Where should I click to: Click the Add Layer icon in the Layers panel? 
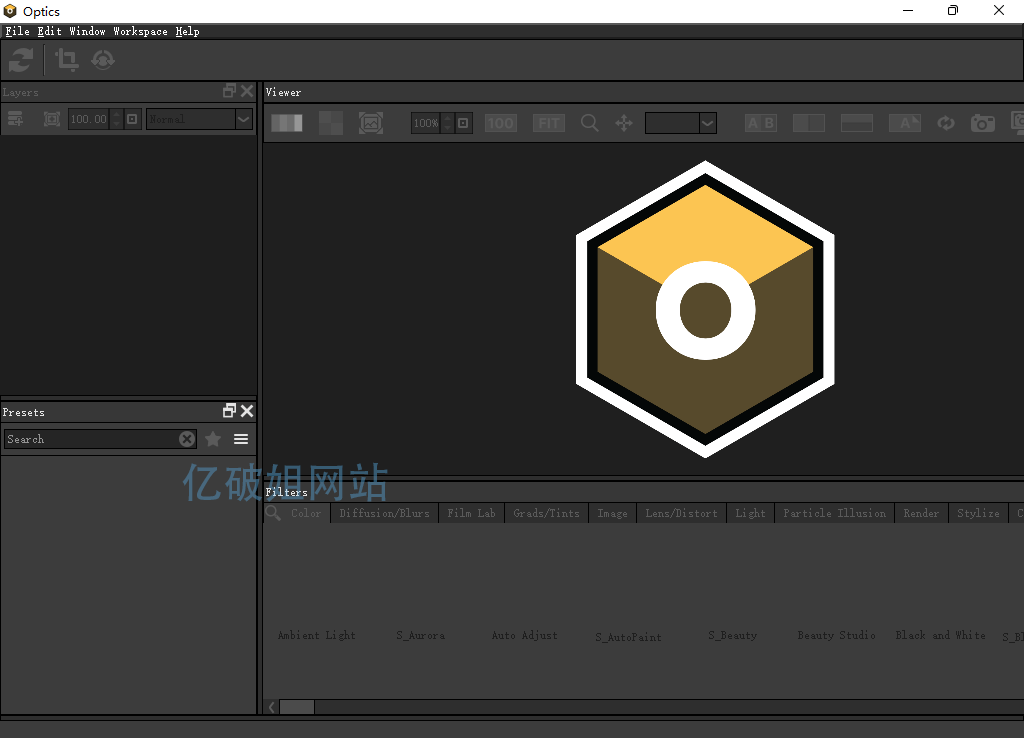coord(16,119)
